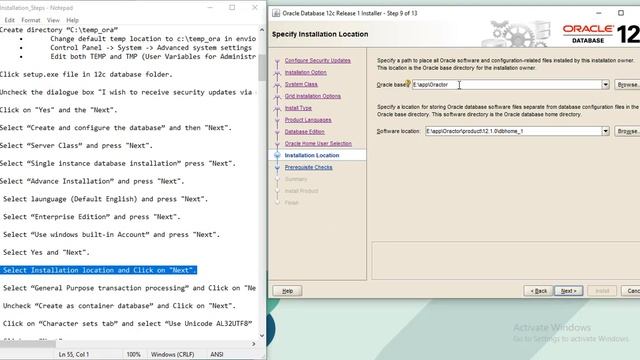Go to the Install Type step
Image resolution: width=640 pixels, height=360 pixels.
tap(298, 108)
